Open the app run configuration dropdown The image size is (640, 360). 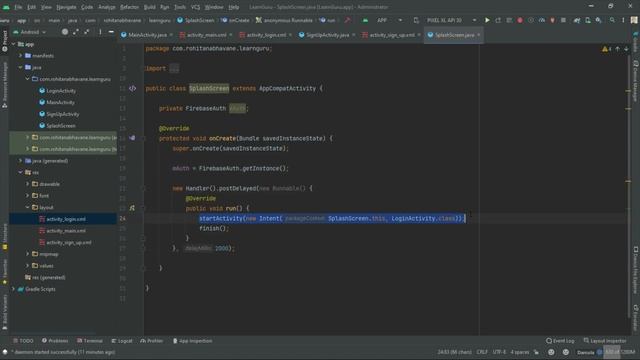coord(382,20)
